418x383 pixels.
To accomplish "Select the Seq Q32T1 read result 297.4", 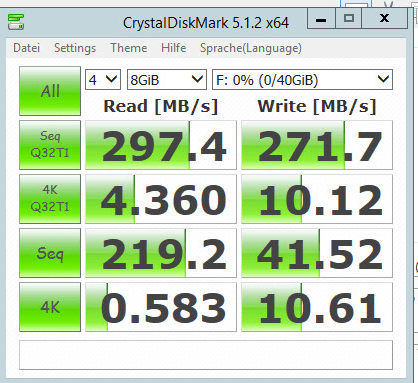I will (161, 145).
